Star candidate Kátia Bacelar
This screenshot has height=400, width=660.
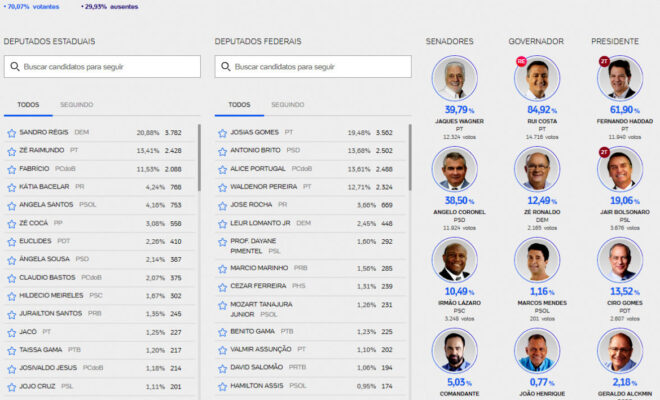[12, 187]
